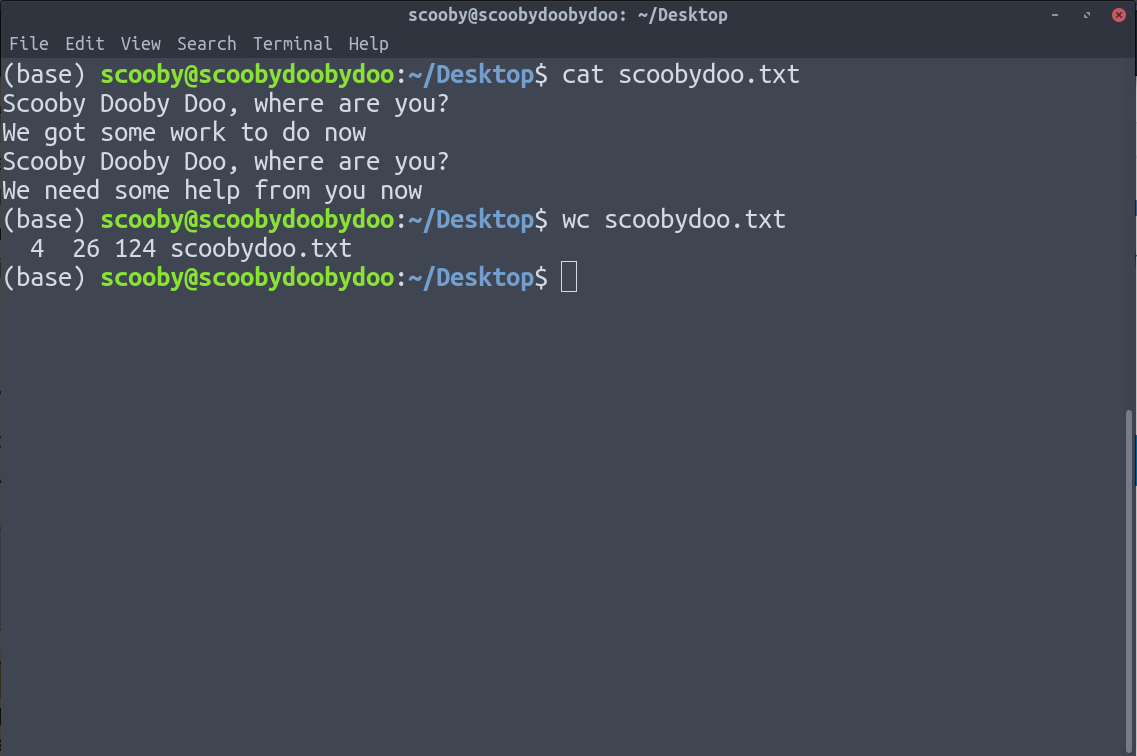Viewport: 1137px width, 756px height.
Task: Click the line 'We need some help from you now'
Action: 212,190
